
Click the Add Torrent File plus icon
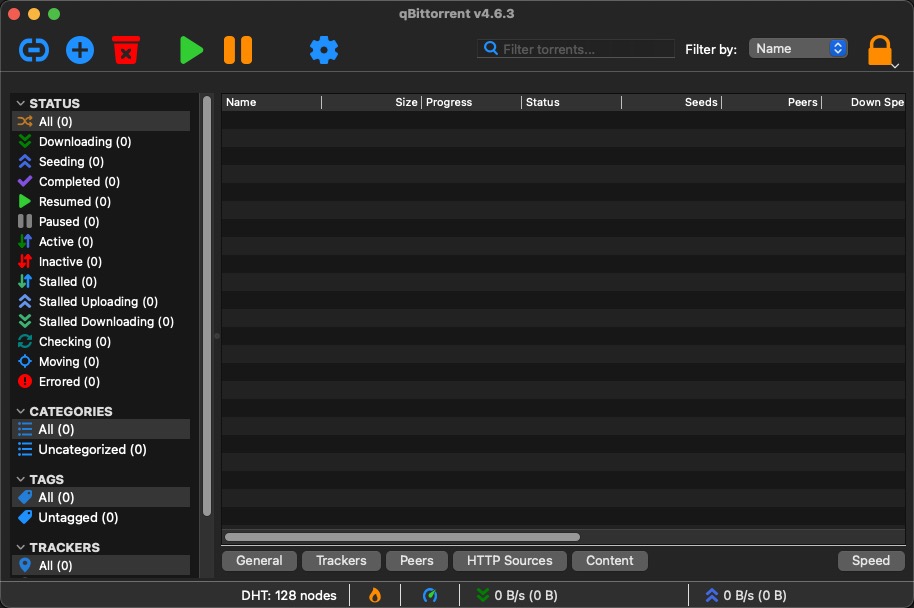tap(79, 49)
